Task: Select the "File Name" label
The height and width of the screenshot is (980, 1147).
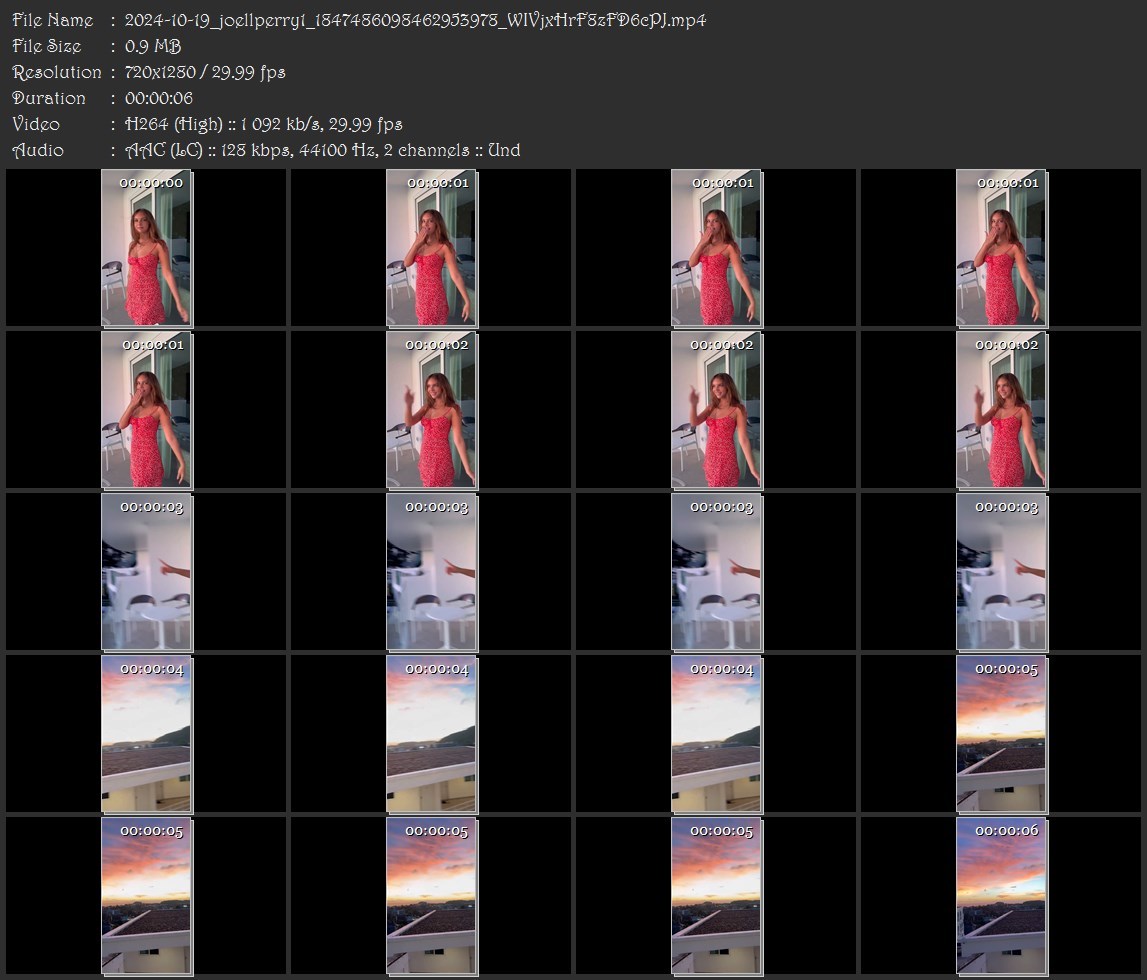Action: click(x=53, y=20)
